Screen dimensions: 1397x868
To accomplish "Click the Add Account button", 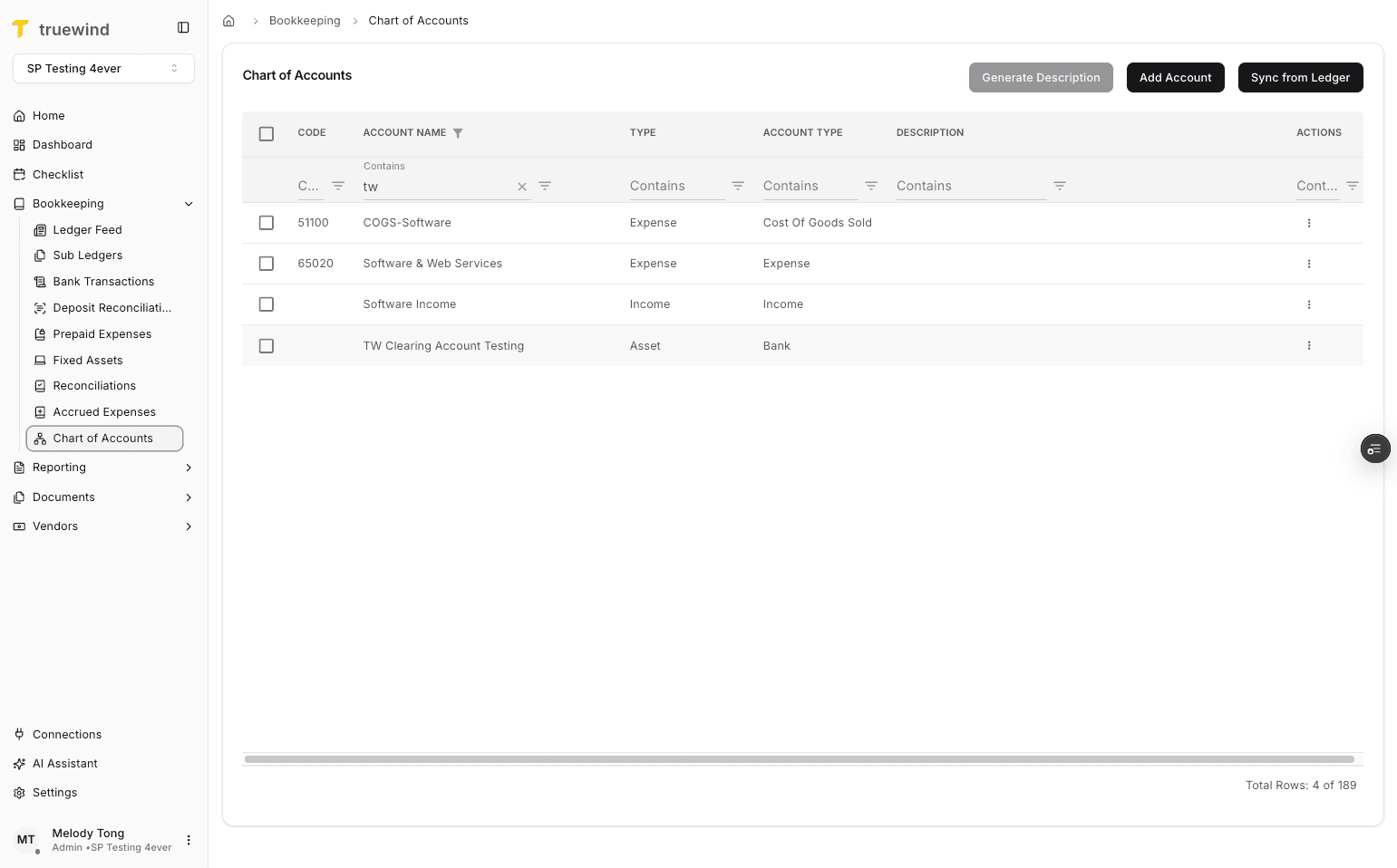I will [x=1175, y=77].
